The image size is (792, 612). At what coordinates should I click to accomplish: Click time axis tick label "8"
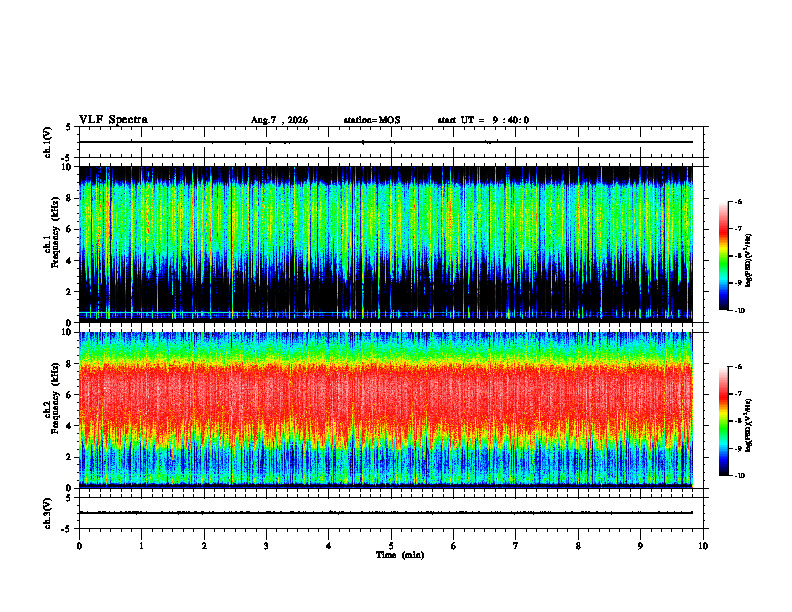578,546
